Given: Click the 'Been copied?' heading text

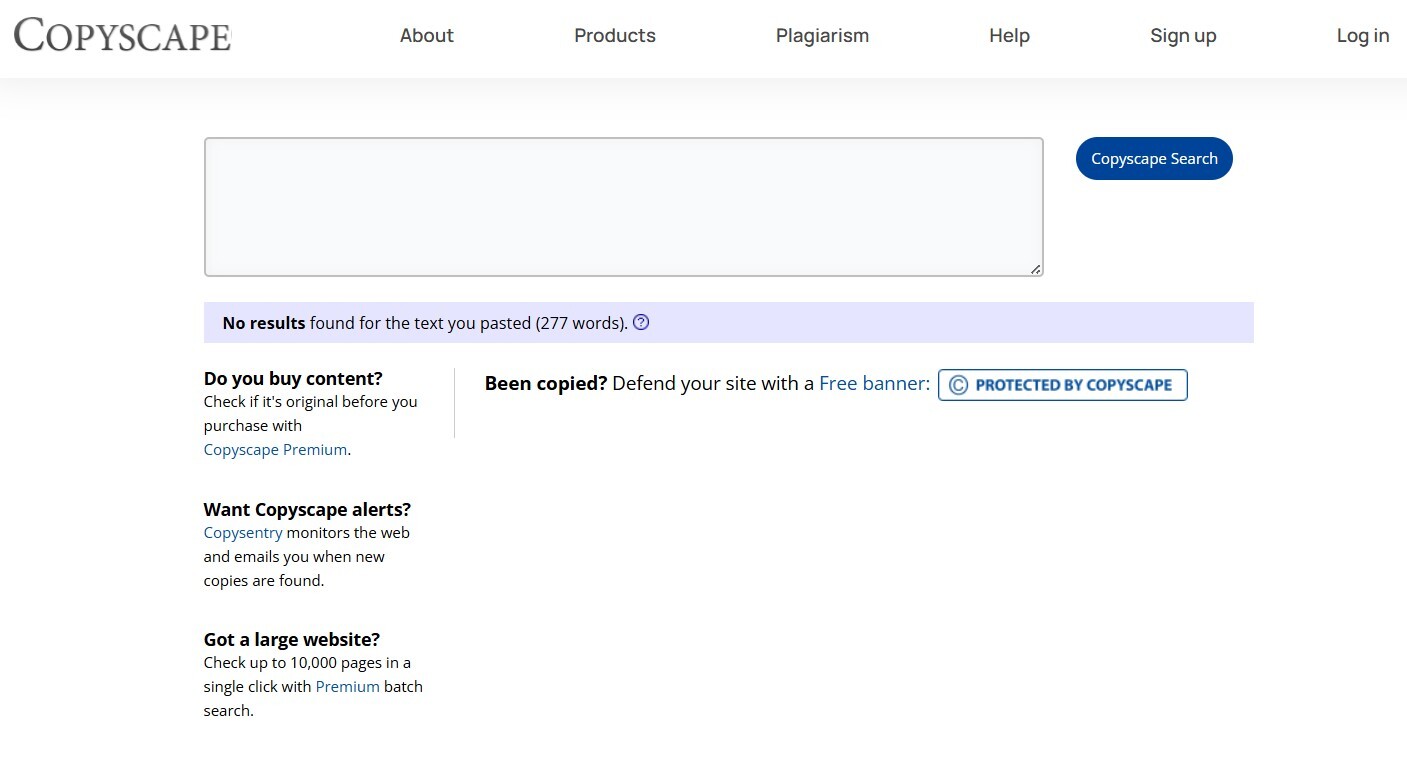Looking at the screenshot, I should (x=545, y=383).
